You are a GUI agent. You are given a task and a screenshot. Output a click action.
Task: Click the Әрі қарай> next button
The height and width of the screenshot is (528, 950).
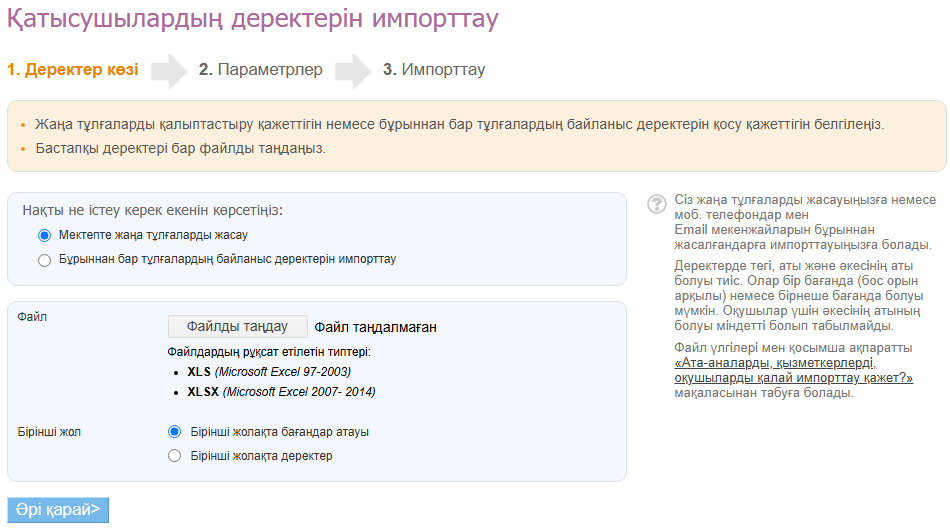(58, 509)
